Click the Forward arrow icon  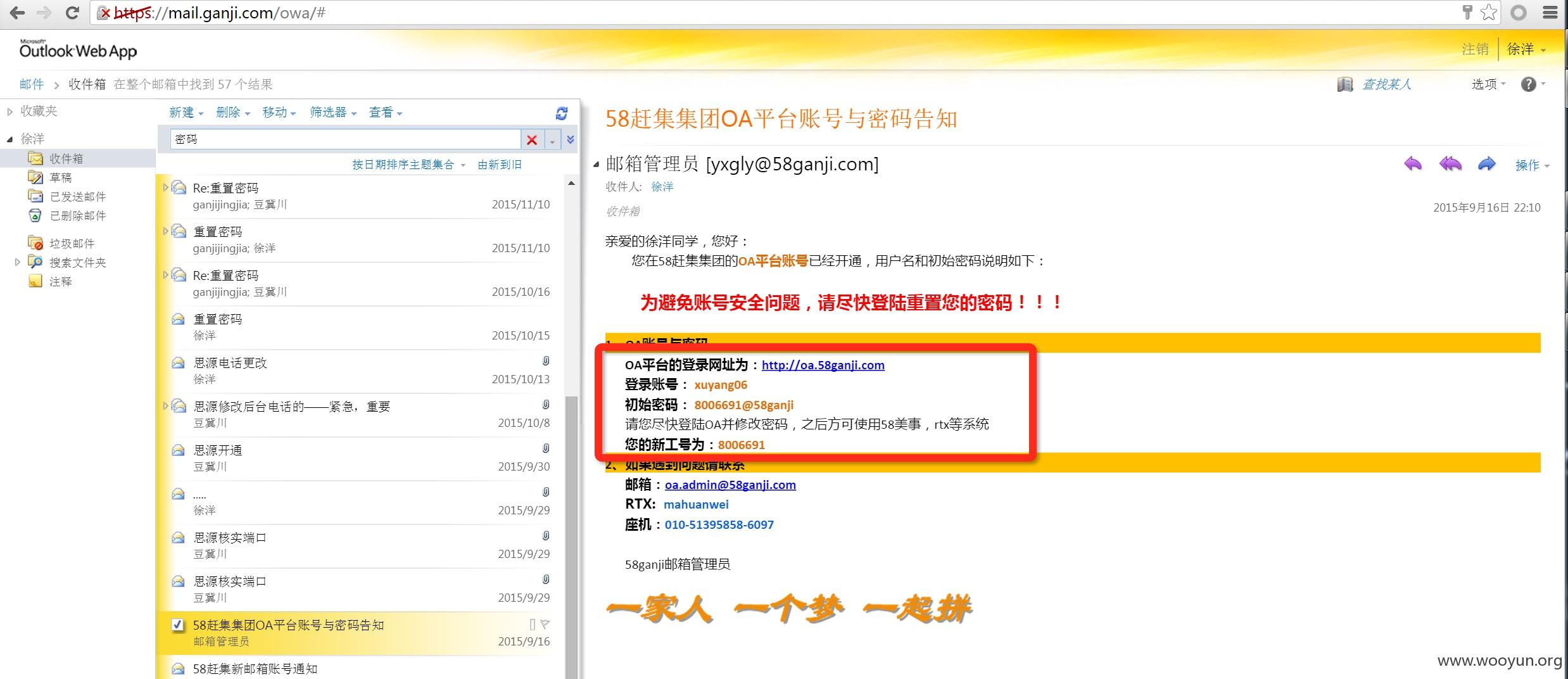[1486, 165]
